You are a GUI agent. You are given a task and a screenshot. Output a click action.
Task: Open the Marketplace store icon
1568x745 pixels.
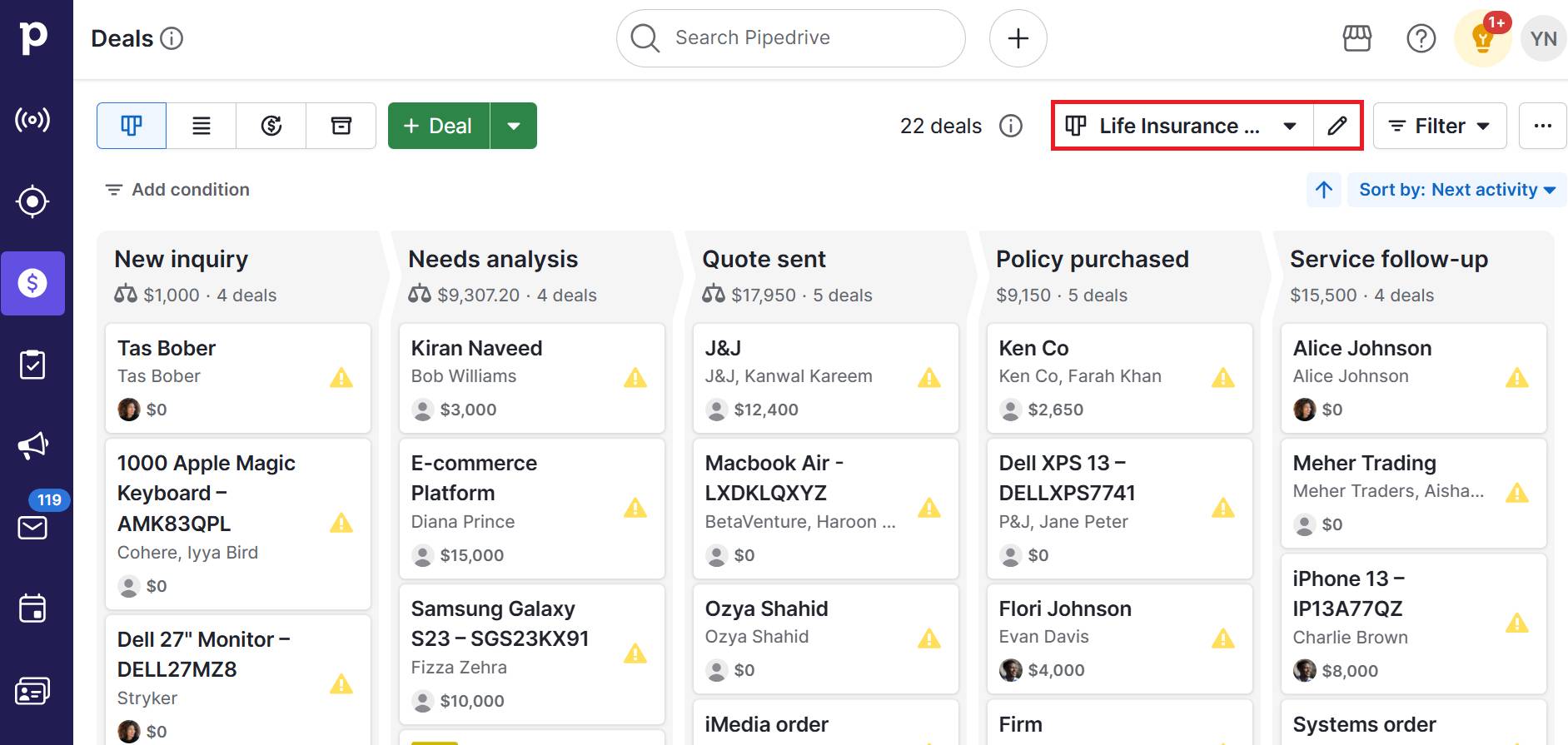[1356, 38]
